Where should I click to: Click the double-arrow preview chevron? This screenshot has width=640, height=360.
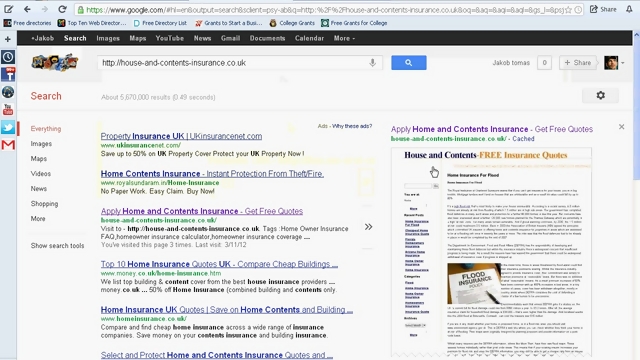coord(368,227)
